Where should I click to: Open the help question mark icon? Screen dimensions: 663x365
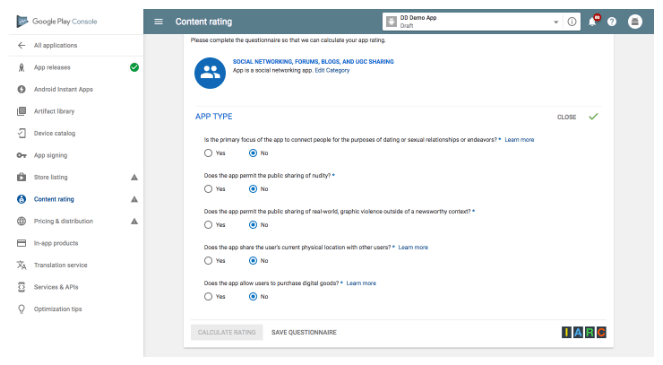pyautogui.click(x=612, y=22)
